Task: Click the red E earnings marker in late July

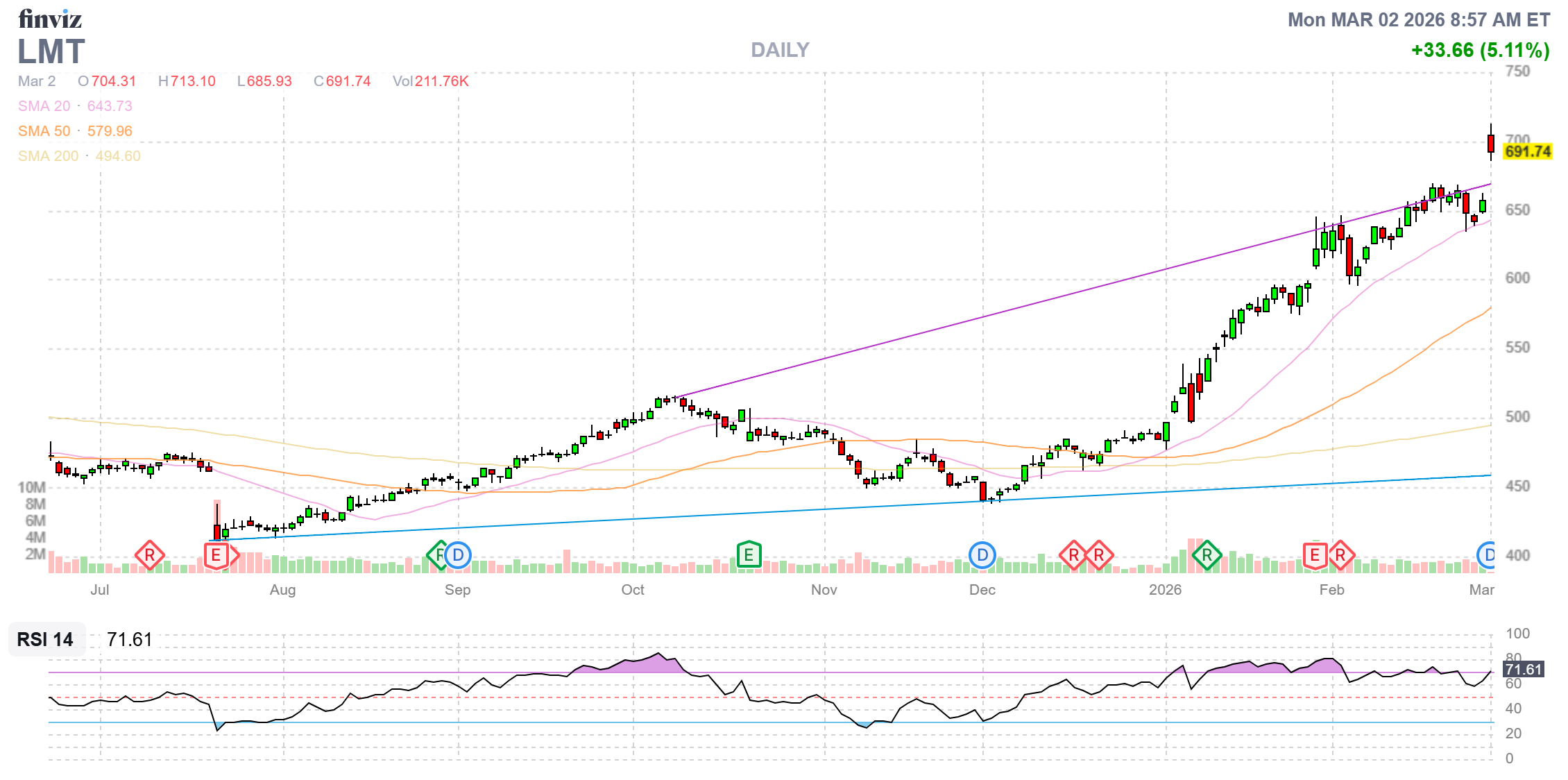Action: [216, 555]
